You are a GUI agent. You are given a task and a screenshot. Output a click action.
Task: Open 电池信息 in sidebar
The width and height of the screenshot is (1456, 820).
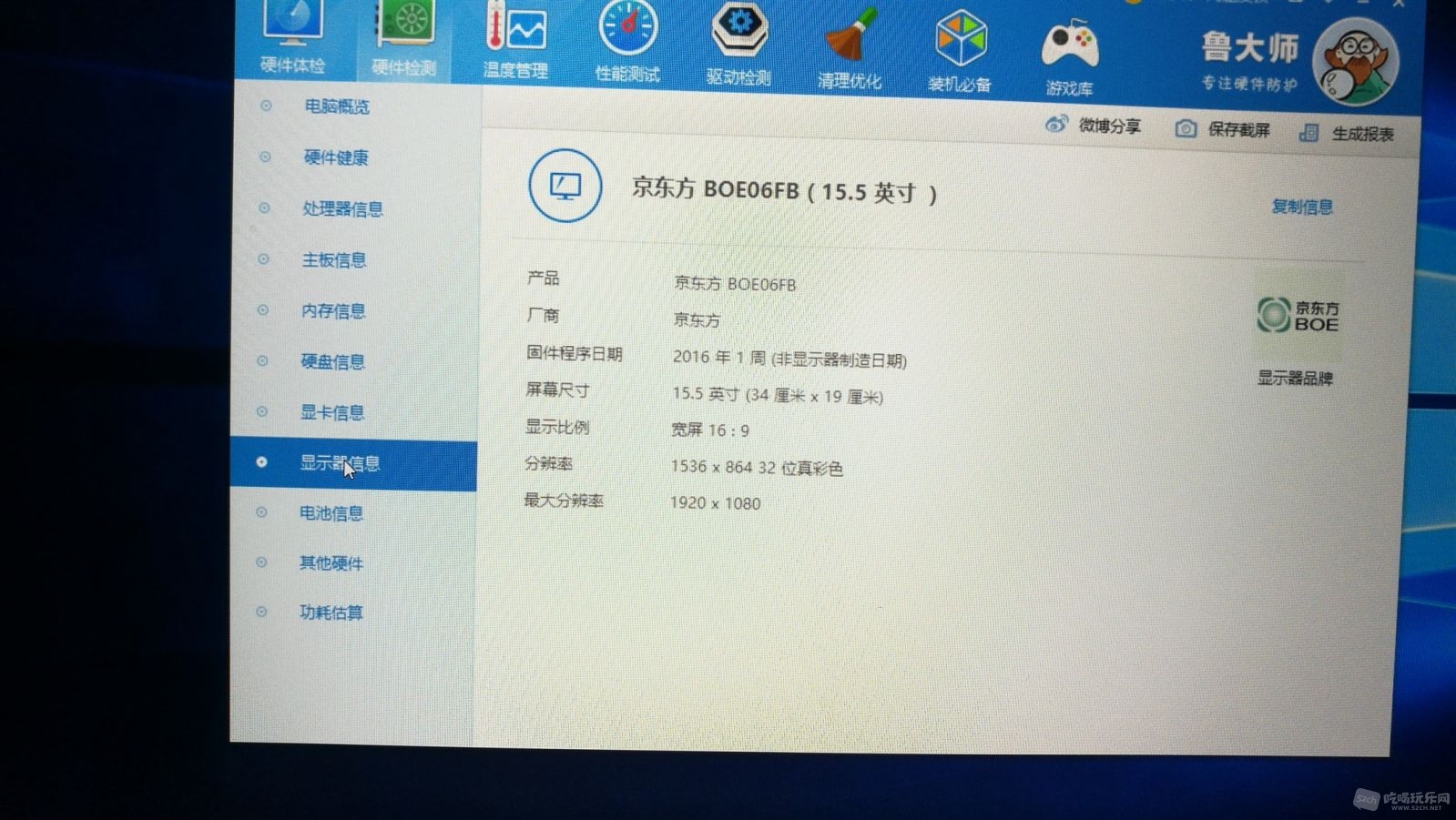pyautogui.click(x=331, y=513)
